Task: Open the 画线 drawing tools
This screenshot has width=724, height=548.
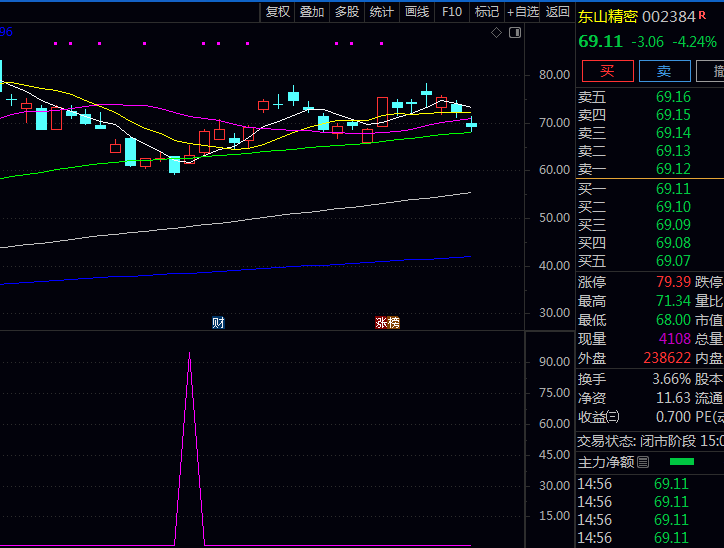Action: [x=417, y=11]
